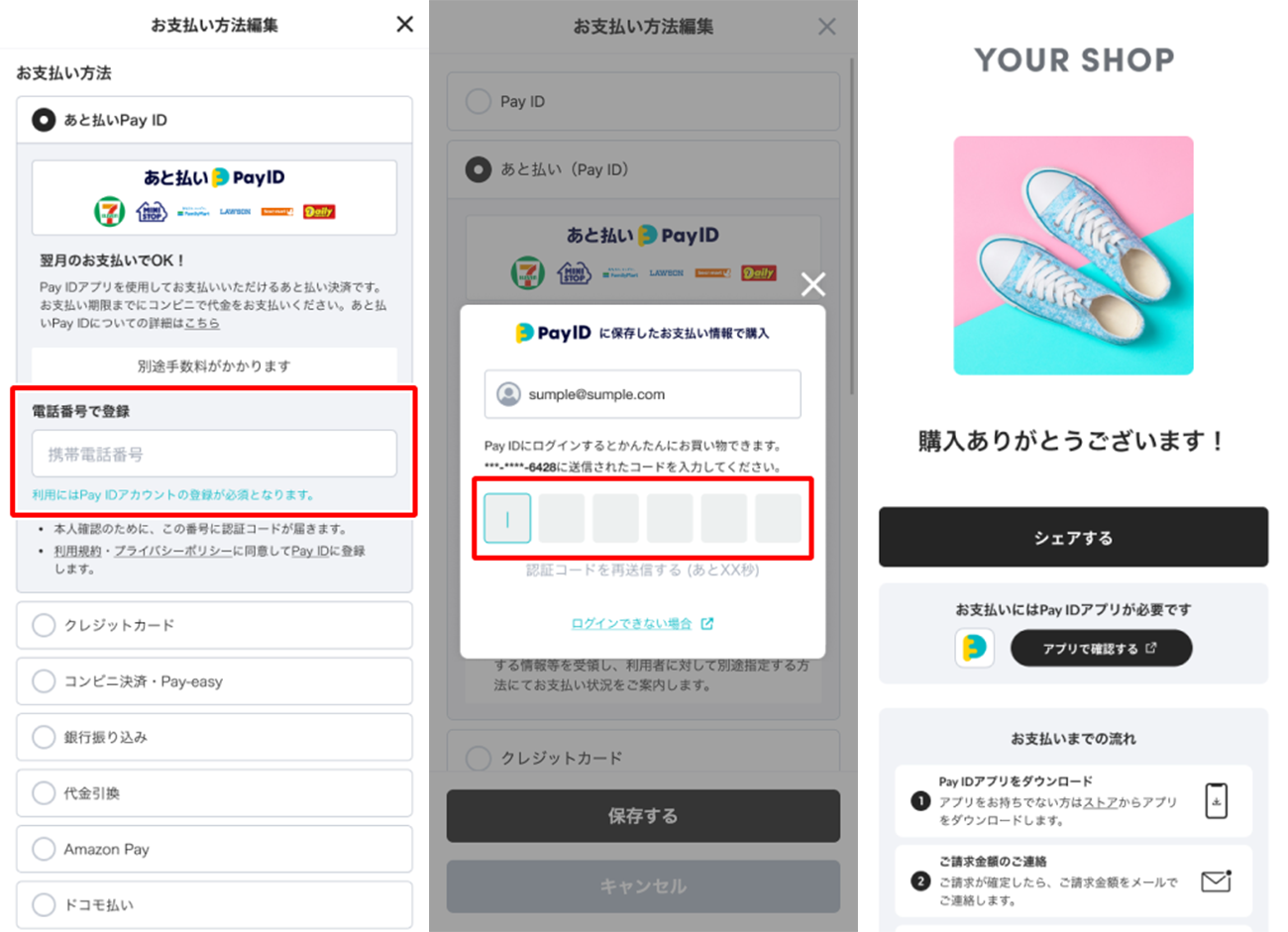Open ログインできない場合 help link

coord(631,623)
